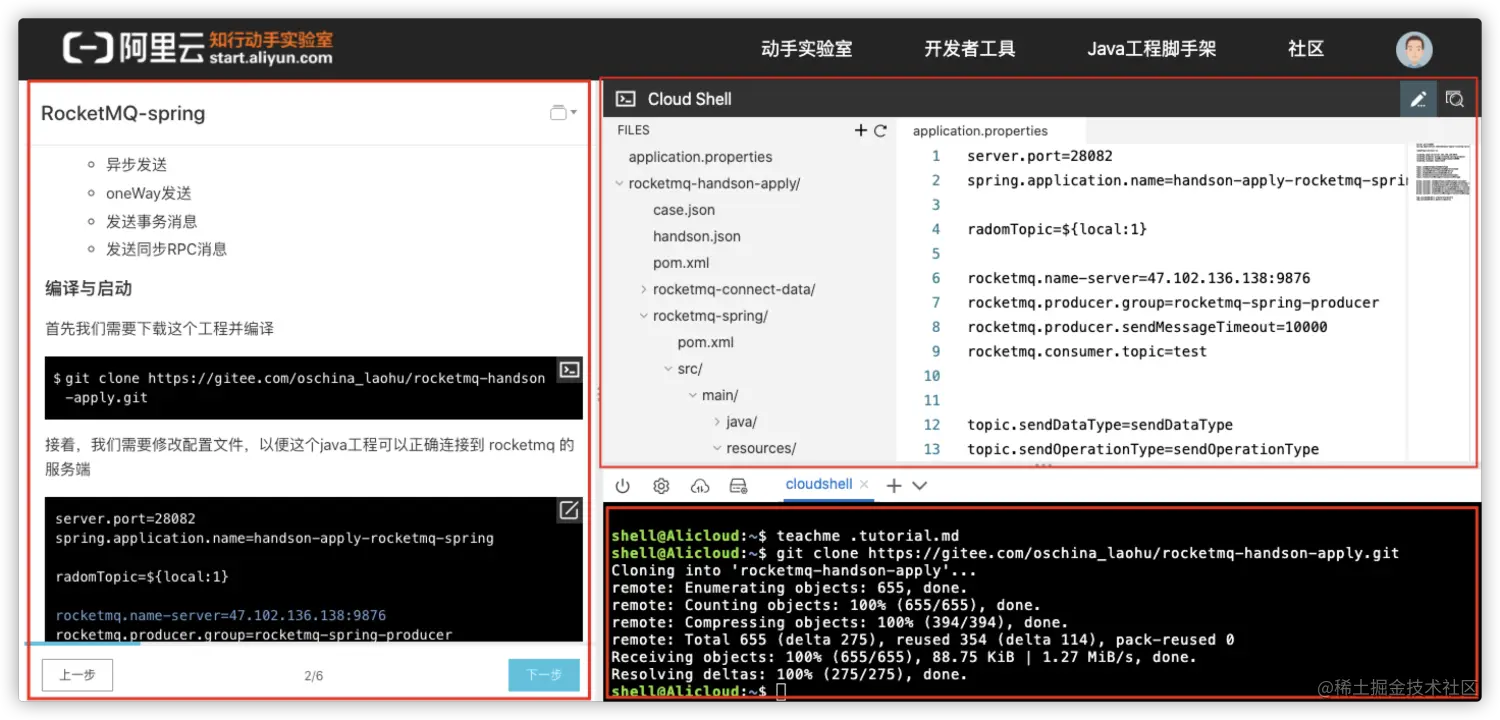
Task: Click editor line 6 name-server setting
Action: coord(1138,278)
